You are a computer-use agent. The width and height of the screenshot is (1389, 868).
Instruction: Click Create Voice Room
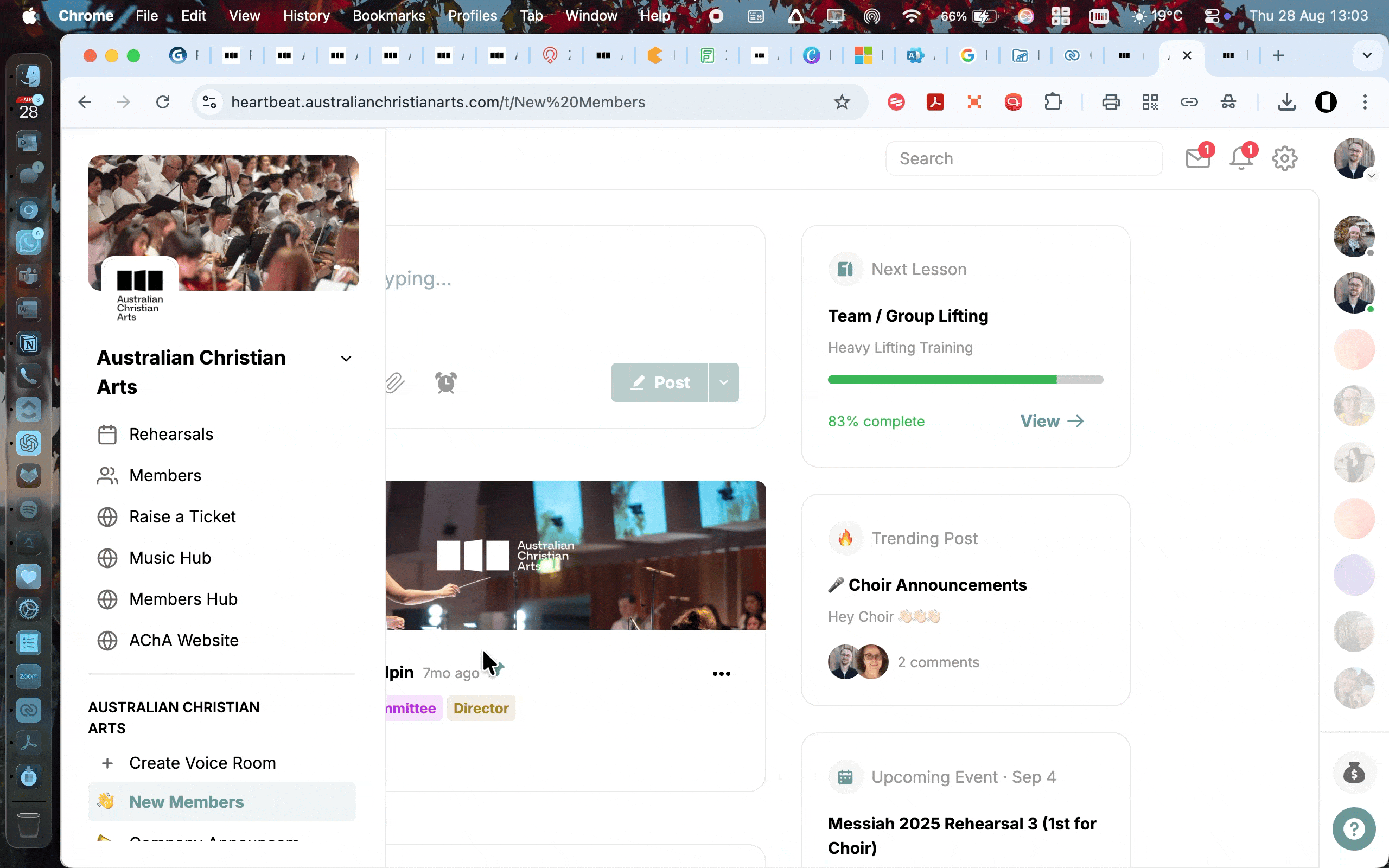pos(202,763)
